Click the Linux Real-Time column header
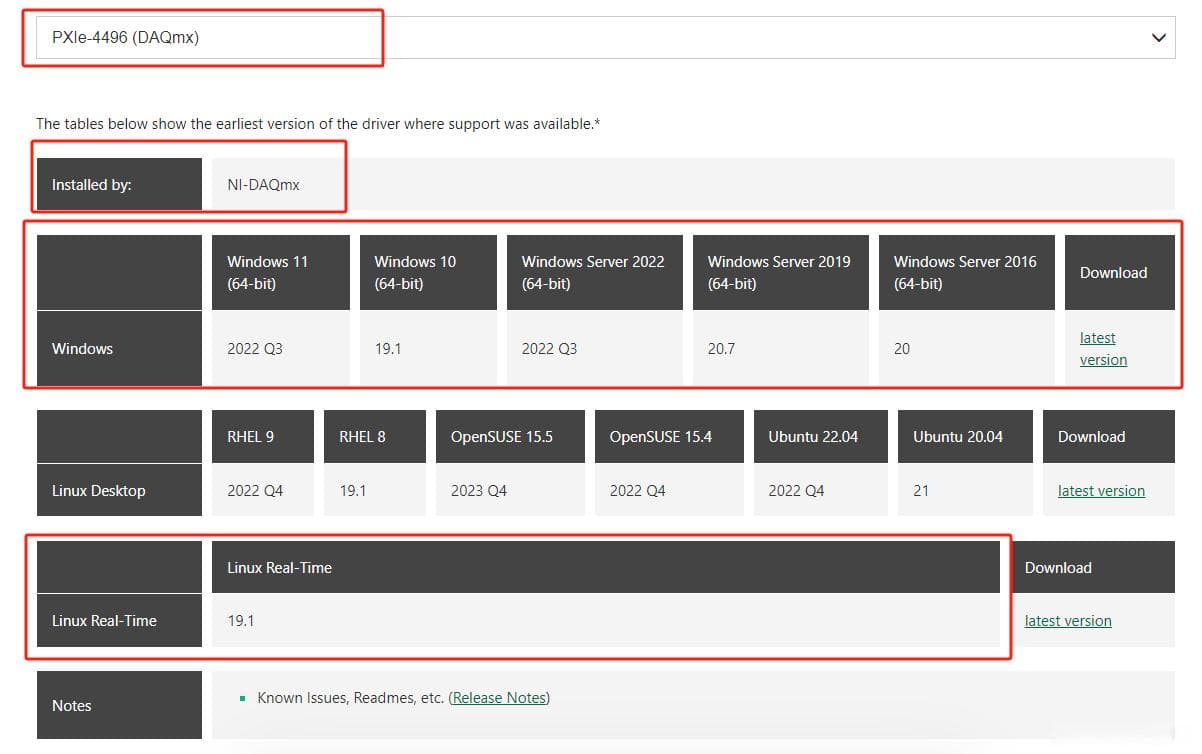This screenshot has height=754, width=1202. coord(606,567)
